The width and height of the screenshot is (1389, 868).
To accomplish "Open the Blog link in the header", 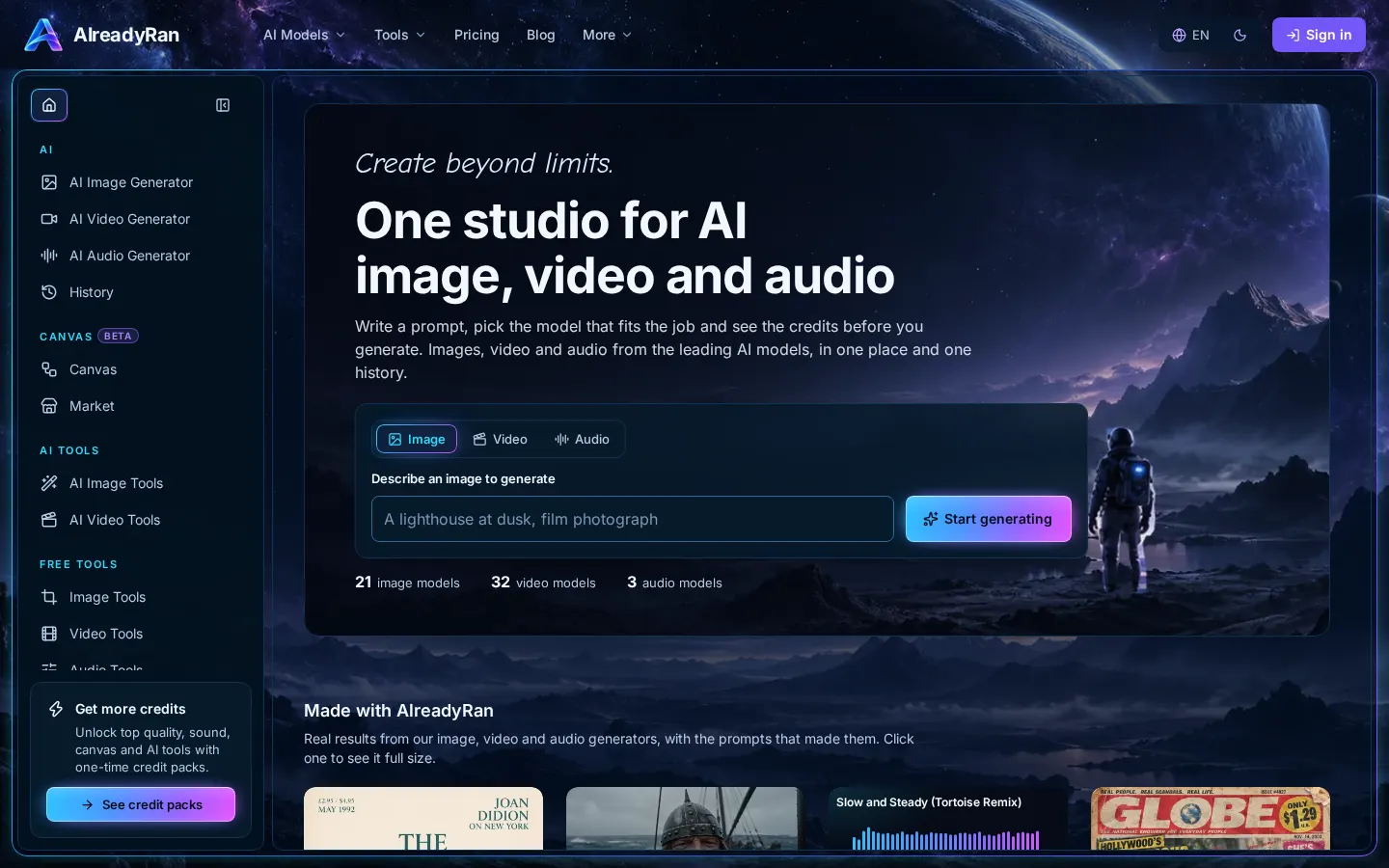I will click(541, 35).
